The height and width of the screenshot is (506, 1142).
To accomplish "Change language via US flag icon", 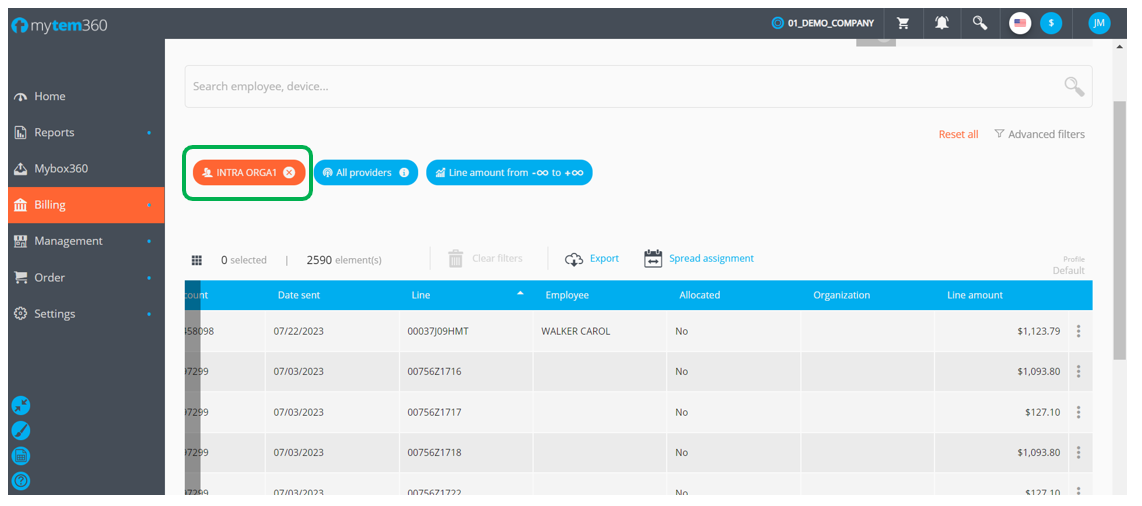I will [x=1020, y=23].
